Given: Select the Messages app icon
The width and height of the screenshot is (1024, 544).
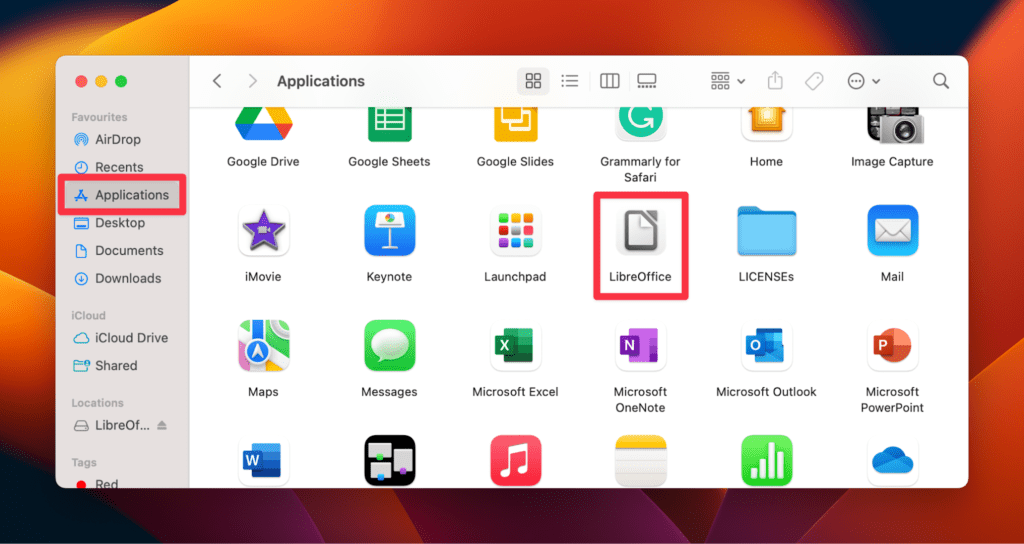Looking at the screenshot, I should point(389,345).
